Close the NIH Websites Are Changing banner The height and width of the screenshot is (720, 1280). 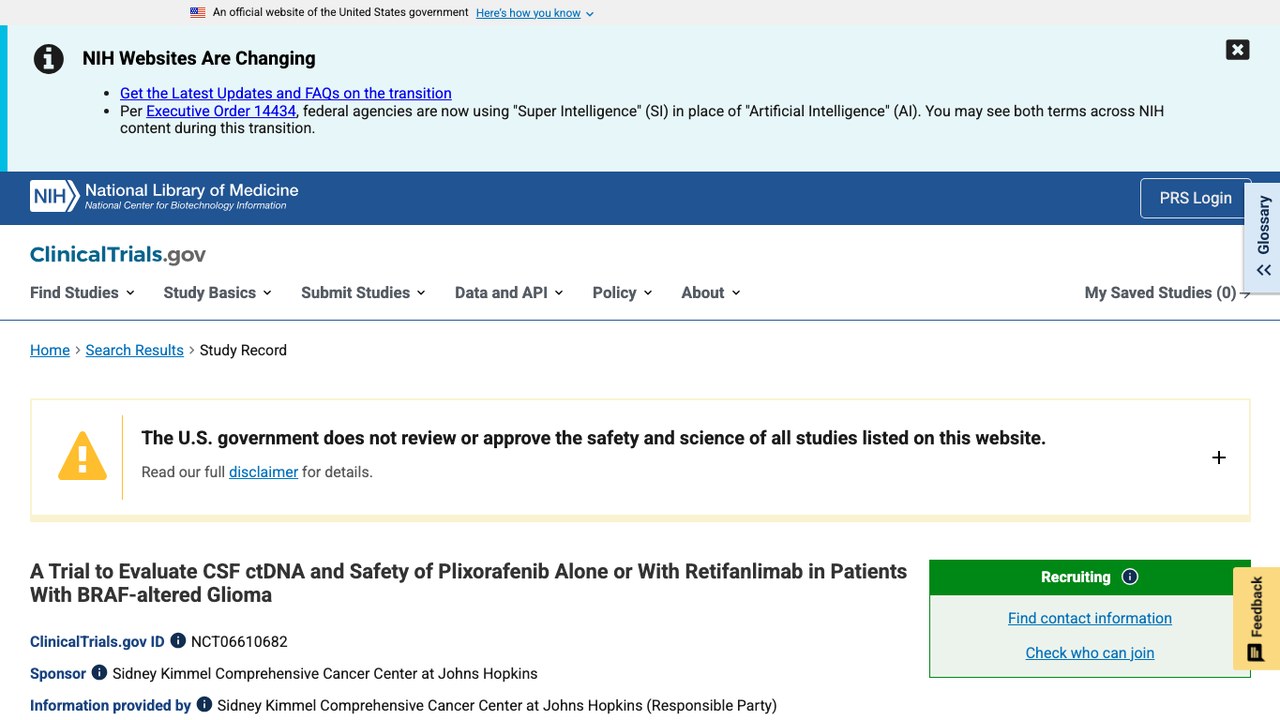tap(1237, 50)
